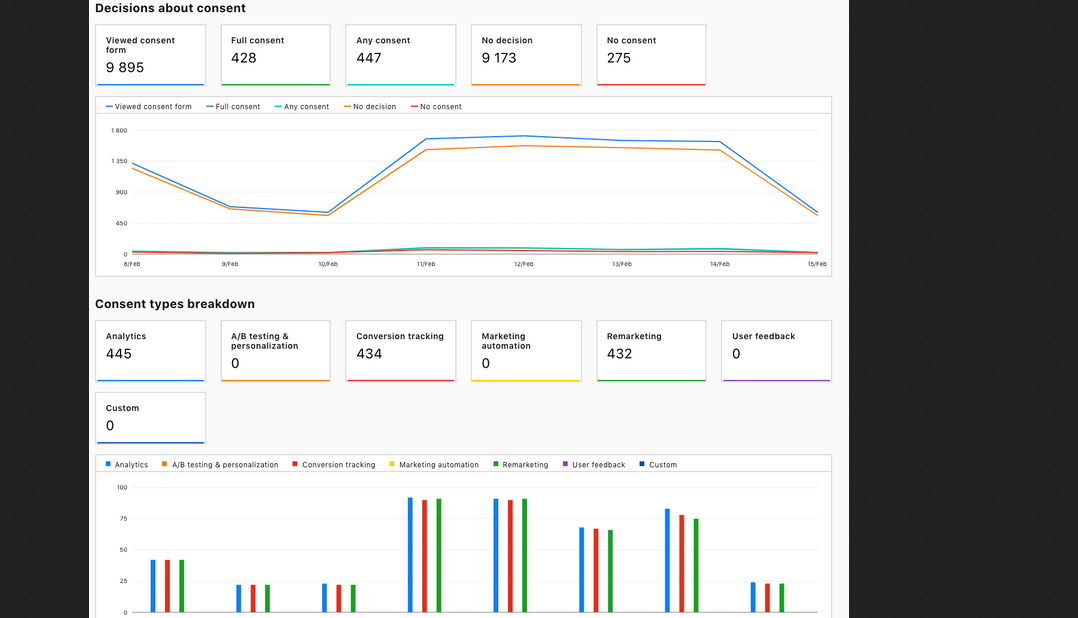Click the Full consent summary card
Viewport: 1078px width, 618px height.
pyautogui.click(x=275, y=55)
